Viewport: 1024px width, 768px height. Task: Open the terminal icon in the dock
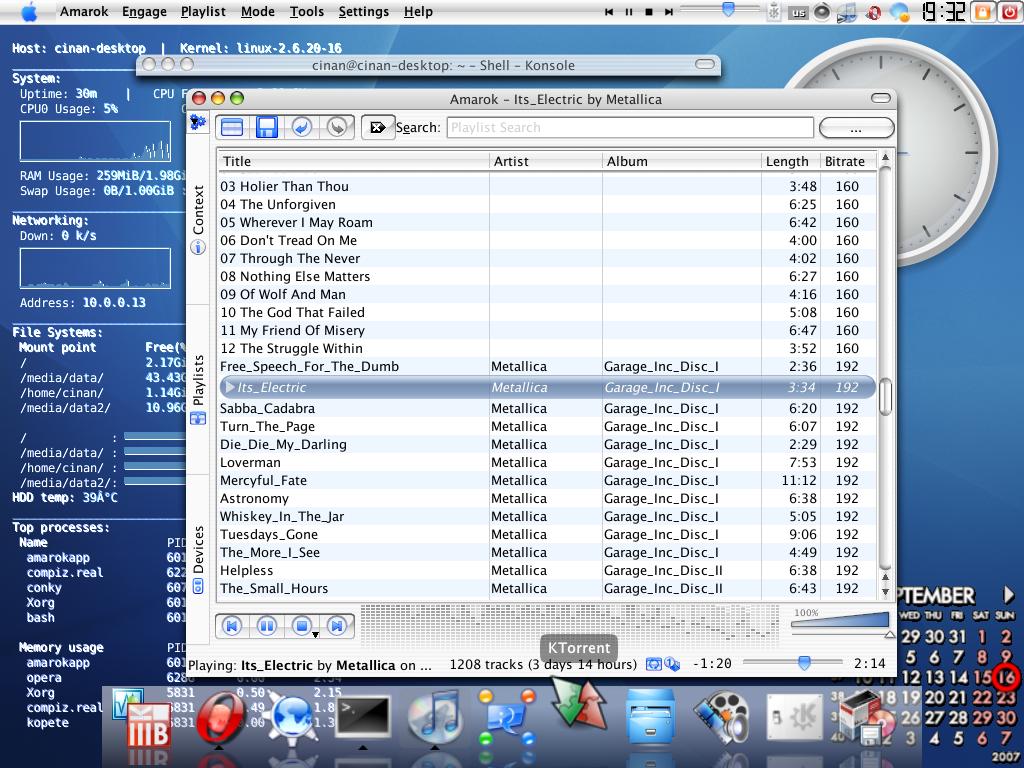point(362,716)
